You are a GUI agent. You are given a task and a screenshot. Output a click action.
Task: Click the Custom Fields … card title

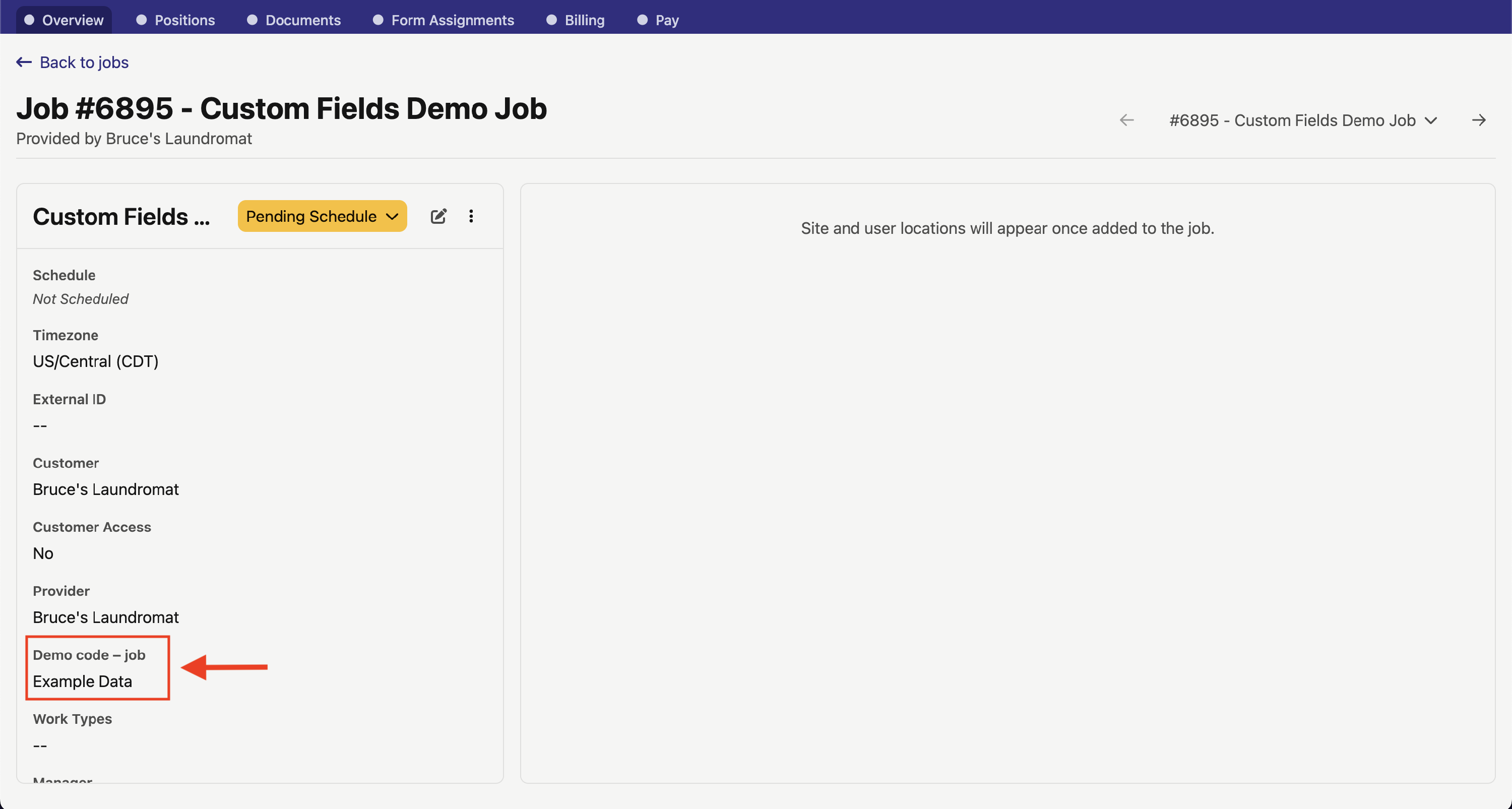click(x=121, y=217)
